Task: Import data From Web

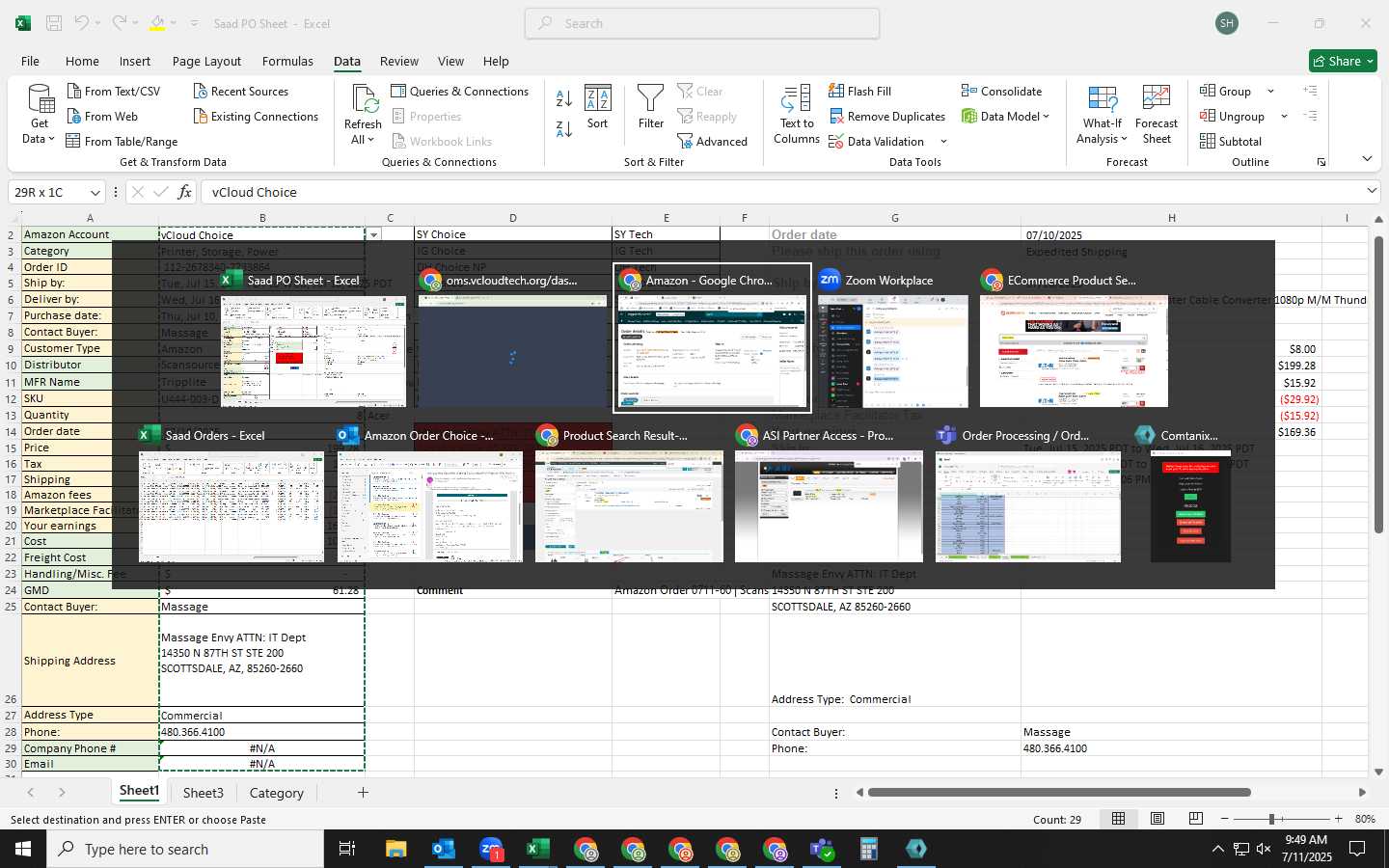Action: click(102, 116)
